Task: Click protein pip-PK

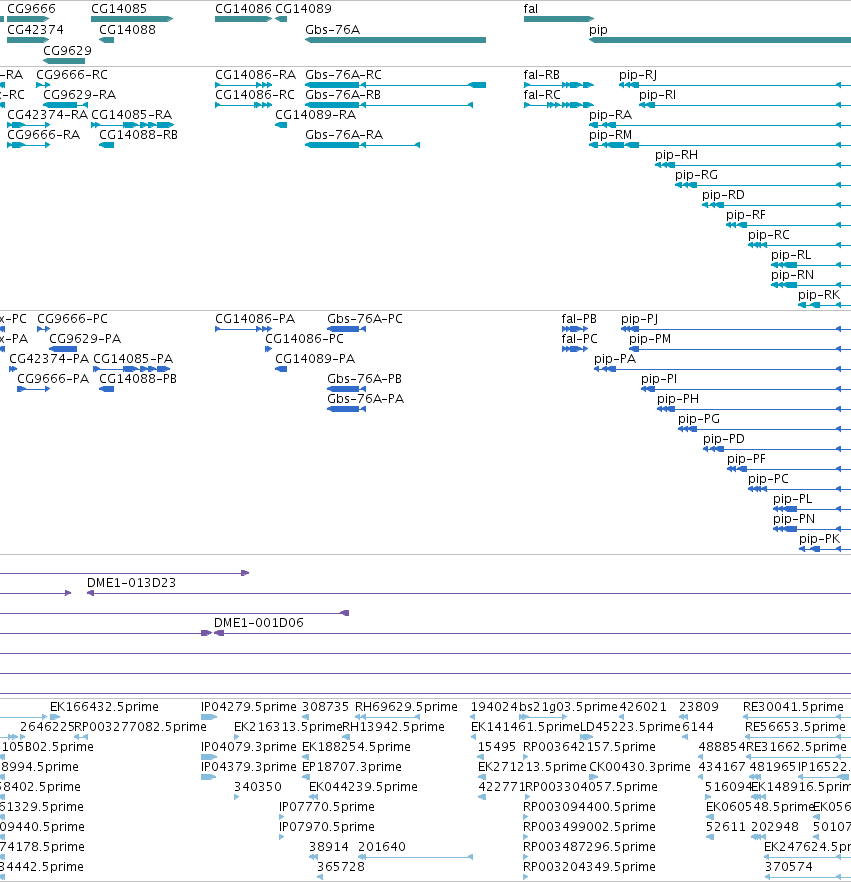Action: tap(819, 539)
